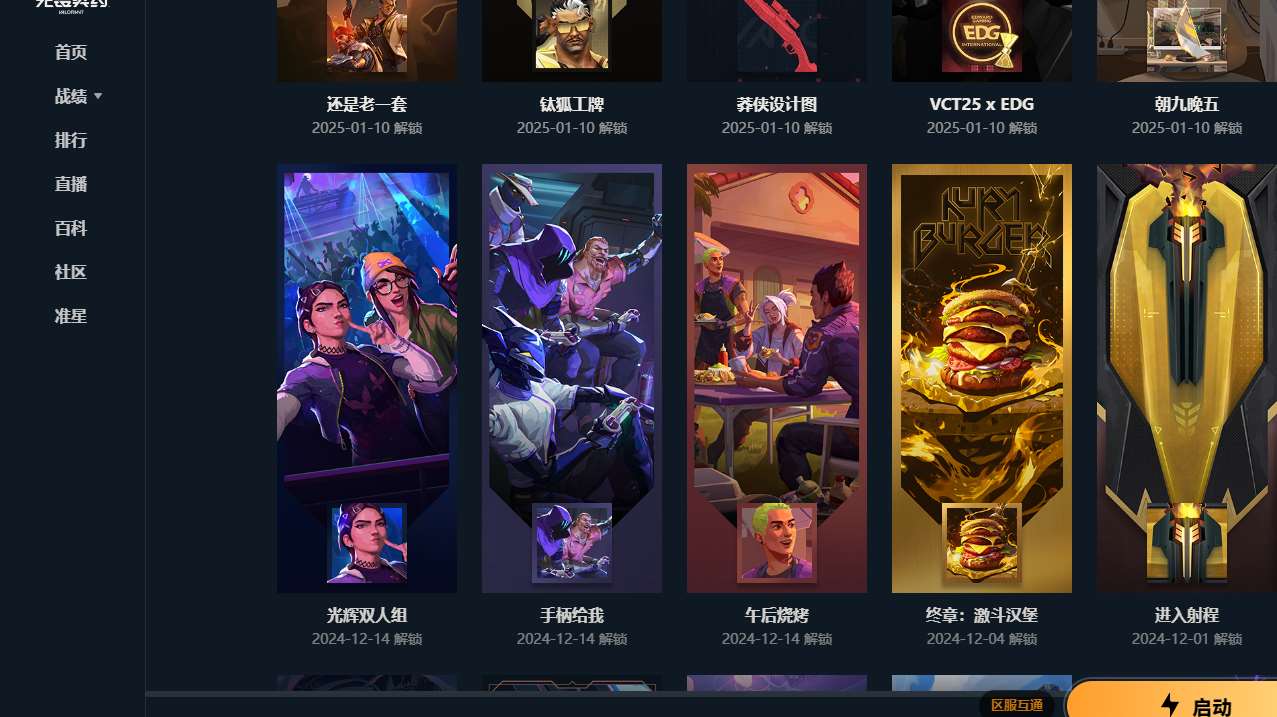Viewport: 1277px width, 717px height.
Task: Open 直播 section in sidebar
Action: [x=71, y=184]
